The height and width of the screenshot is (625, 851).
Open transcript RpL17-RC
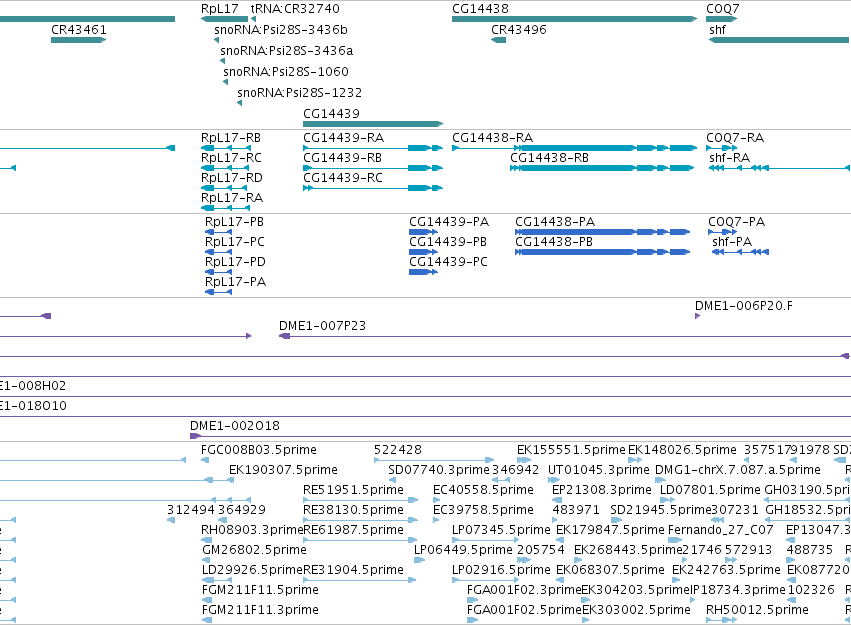tap(231, 158)
